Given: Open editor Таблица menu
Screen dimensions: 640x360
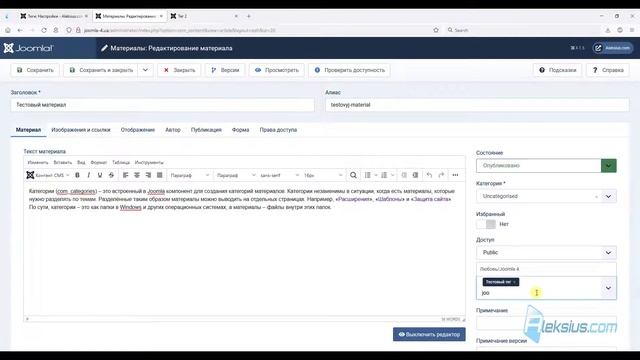Looking at the screenshot, I should pos(121,162).
